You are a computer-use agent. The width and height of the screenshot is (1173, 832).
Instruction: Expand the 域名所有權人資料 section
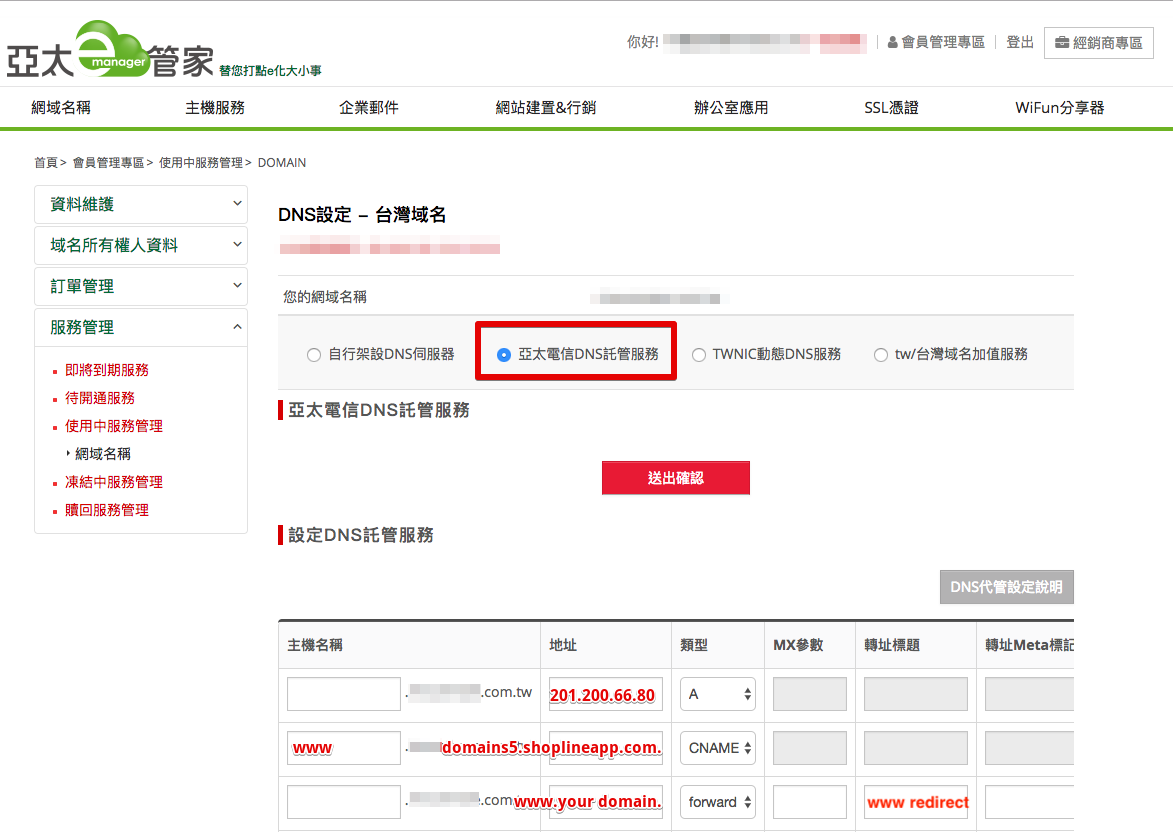point(141,245)
